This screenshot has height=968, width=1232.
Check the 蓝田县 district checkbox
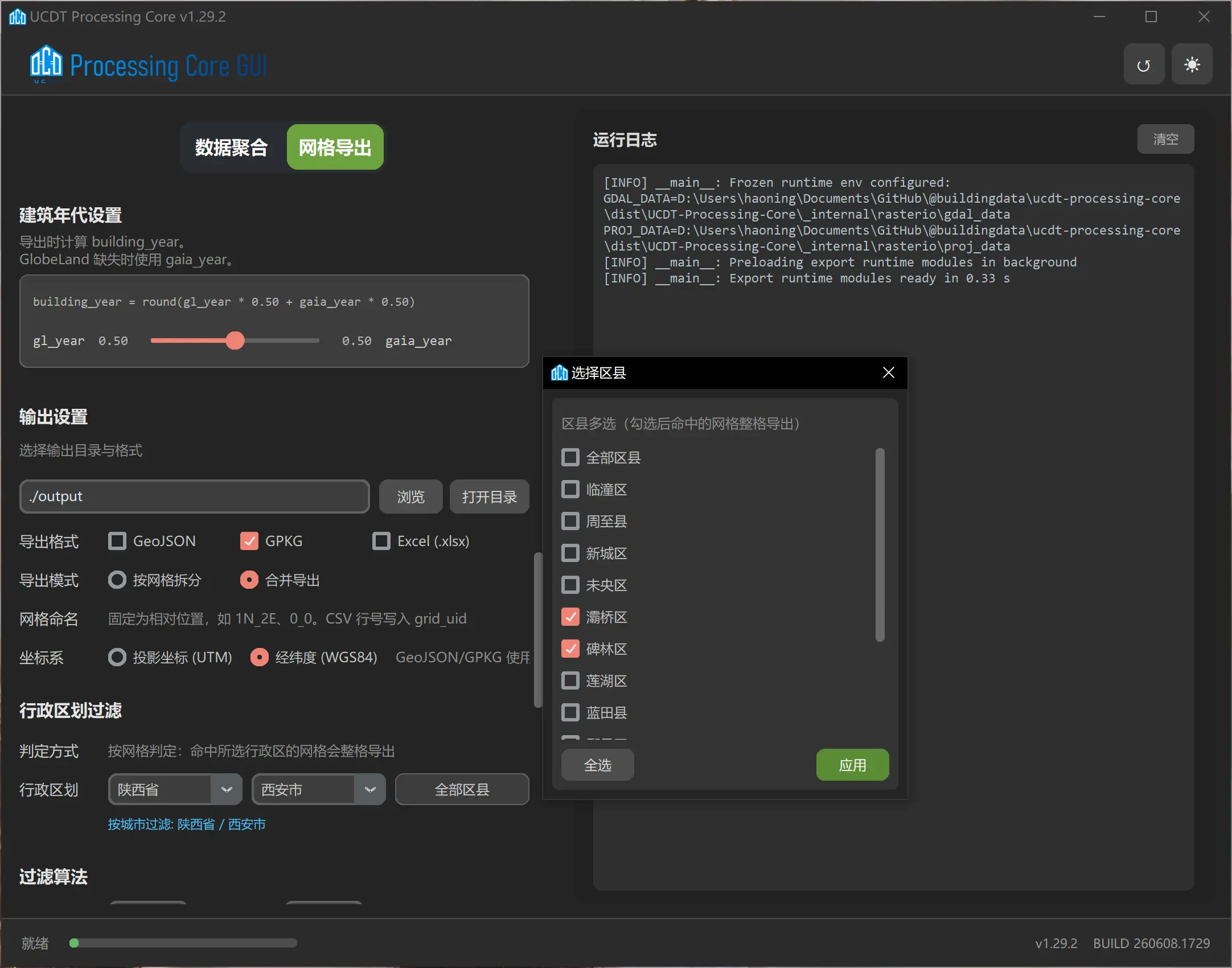570,712
